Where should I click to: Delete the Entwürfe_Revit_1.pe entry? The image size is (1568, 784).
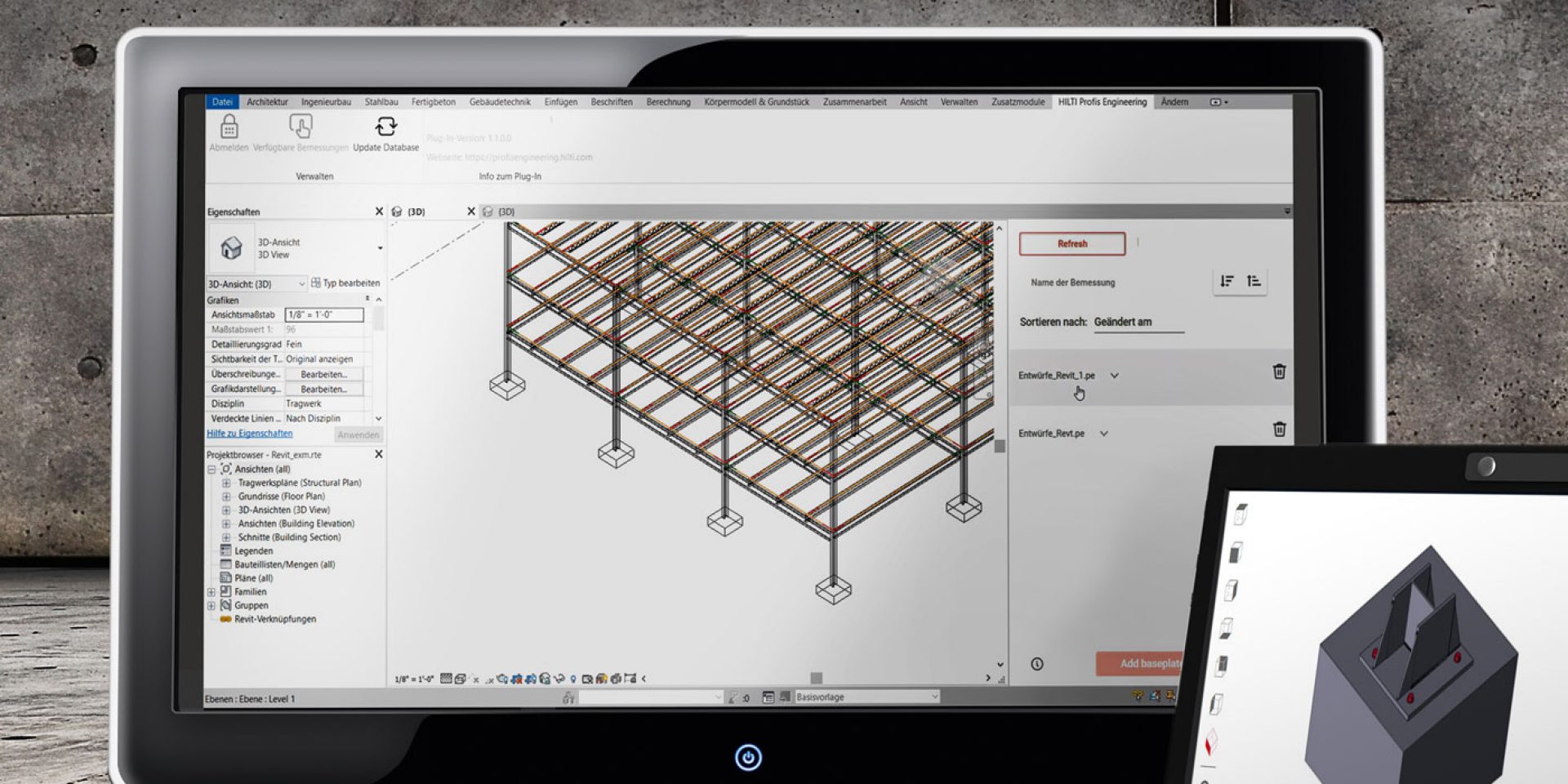coord(1279,372)
